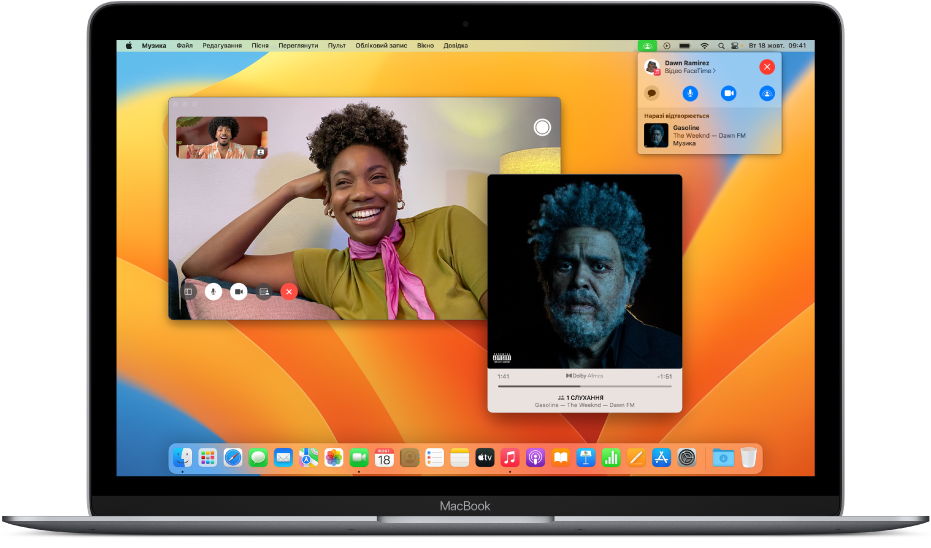Open the Обліковий запис menu

coord(381,46)
